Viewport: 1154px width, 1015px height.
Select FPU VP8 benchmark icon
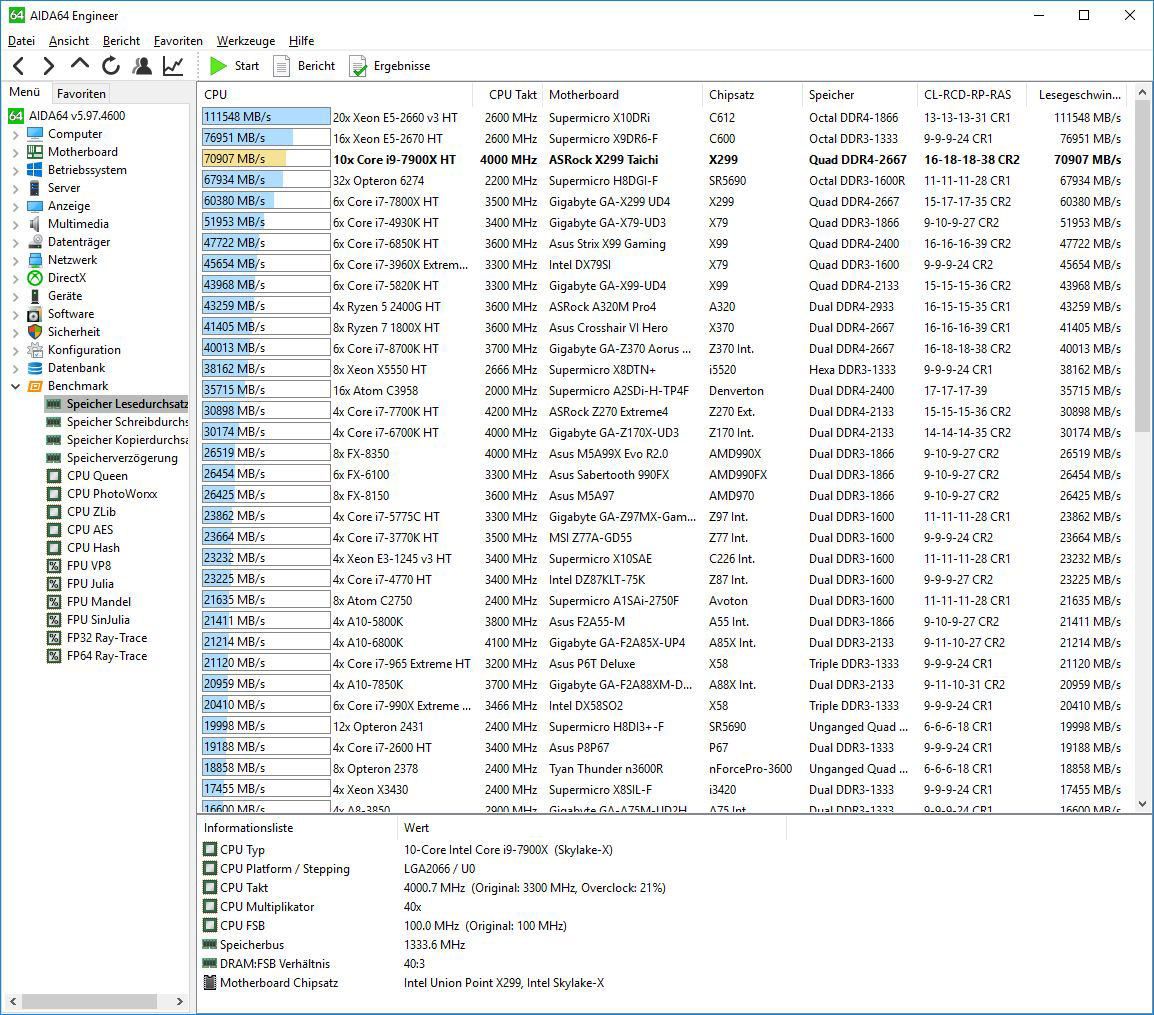54,566
